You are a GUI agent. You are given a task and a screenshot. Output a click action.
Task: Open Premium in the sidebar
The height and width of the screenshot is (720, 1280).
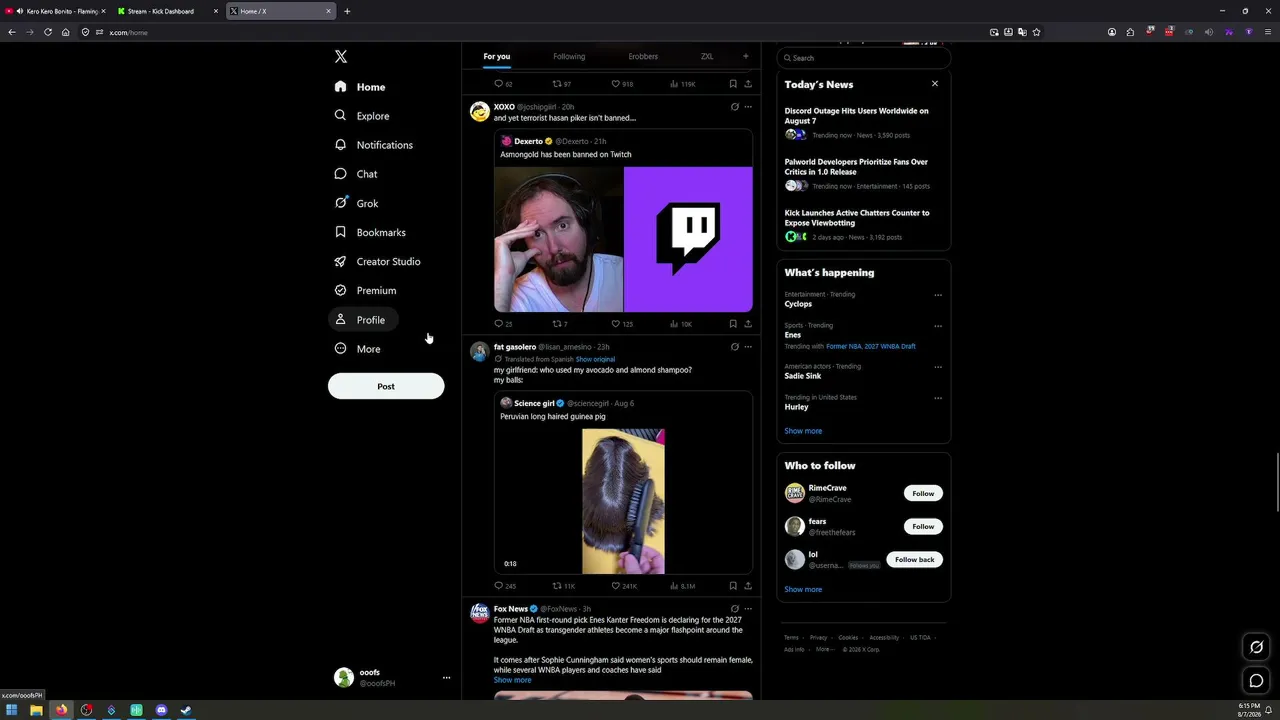click(366, 290)
